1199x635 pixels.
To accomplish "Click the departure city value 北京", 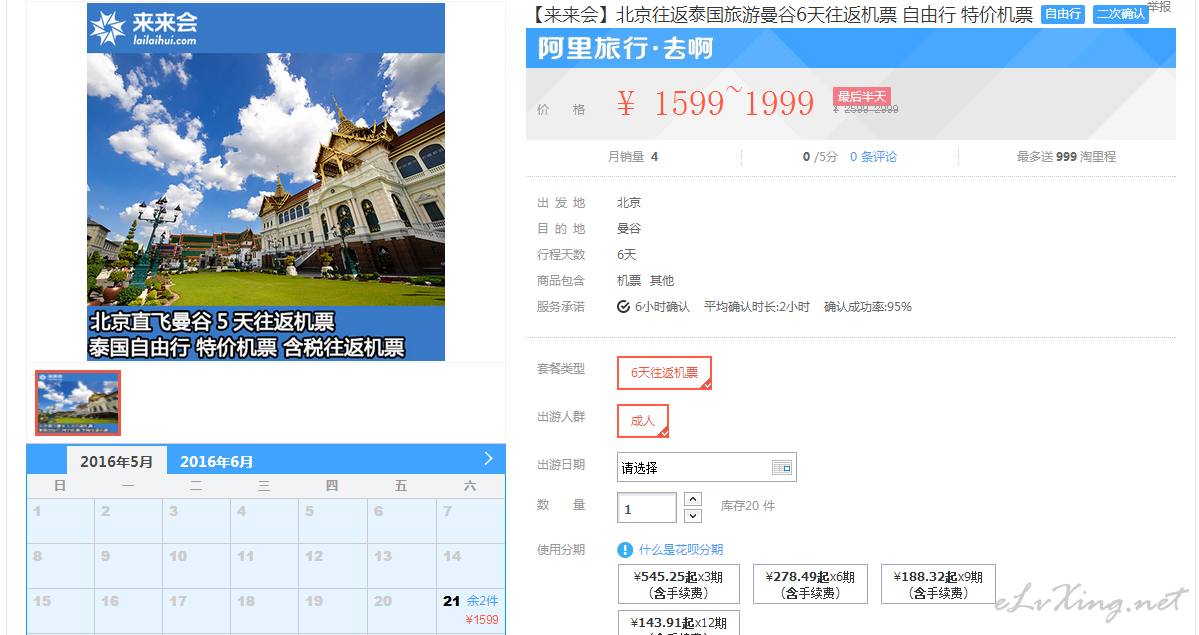I will pyautogui.click(x=629, y=203).
